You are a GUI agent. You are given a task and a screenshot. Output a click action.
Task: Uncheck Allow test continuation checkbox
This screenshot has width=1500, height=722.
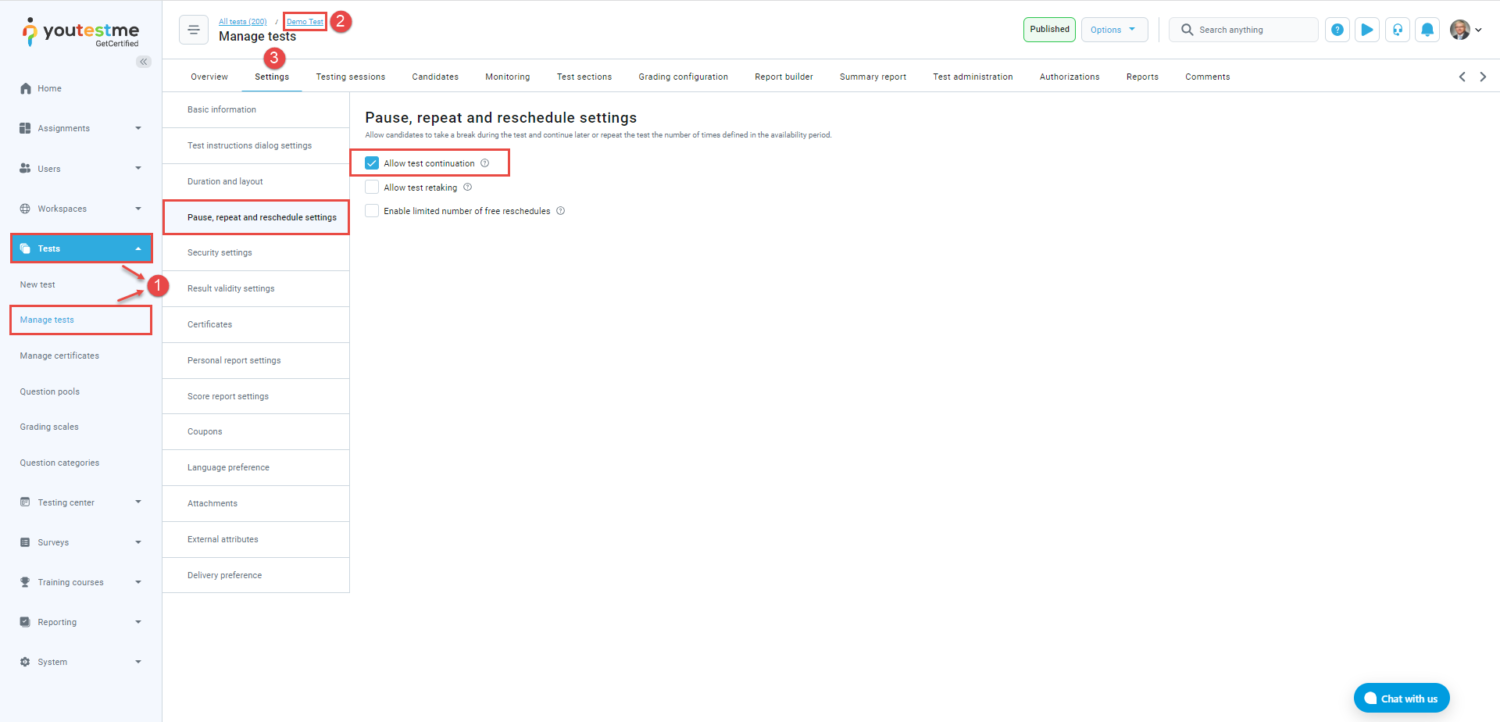(372, 163)
